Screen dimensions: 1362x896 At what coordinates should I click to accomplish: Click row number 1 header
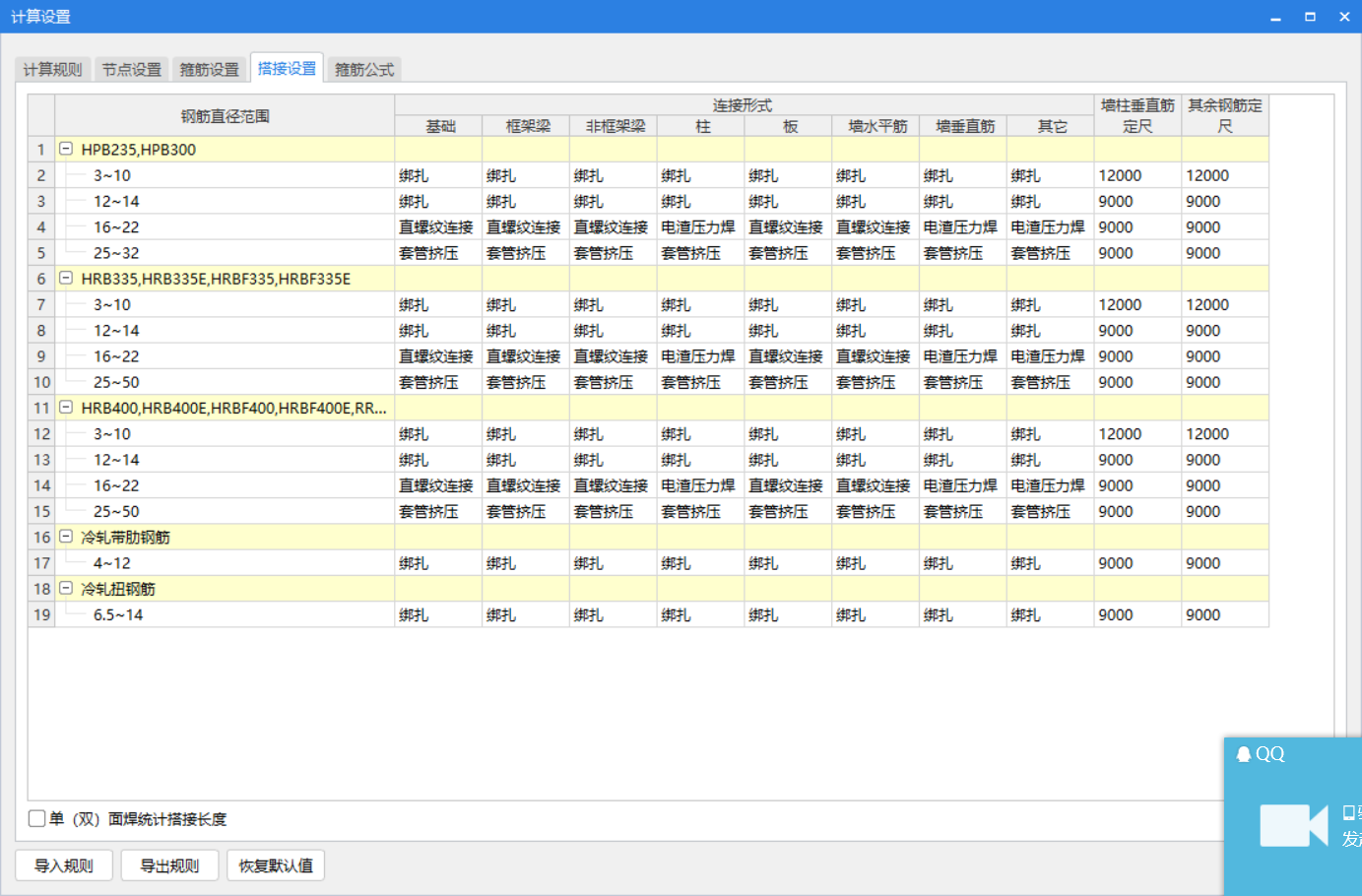point(41,150)
